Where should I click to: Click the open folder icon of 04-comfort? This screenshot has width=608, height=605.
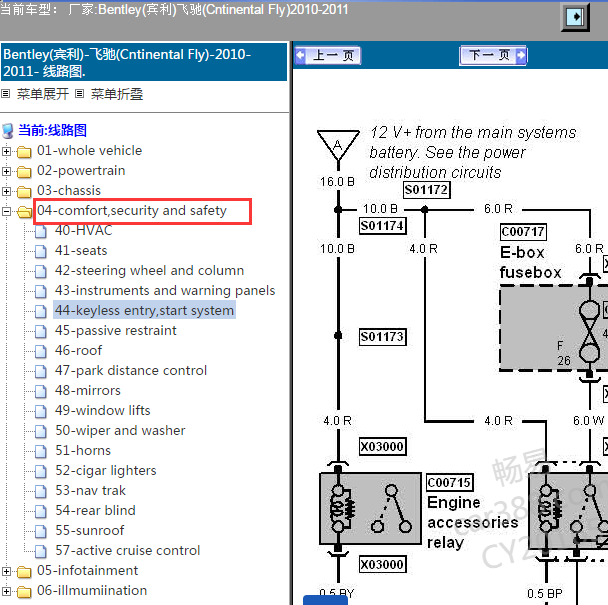point(24,212)
